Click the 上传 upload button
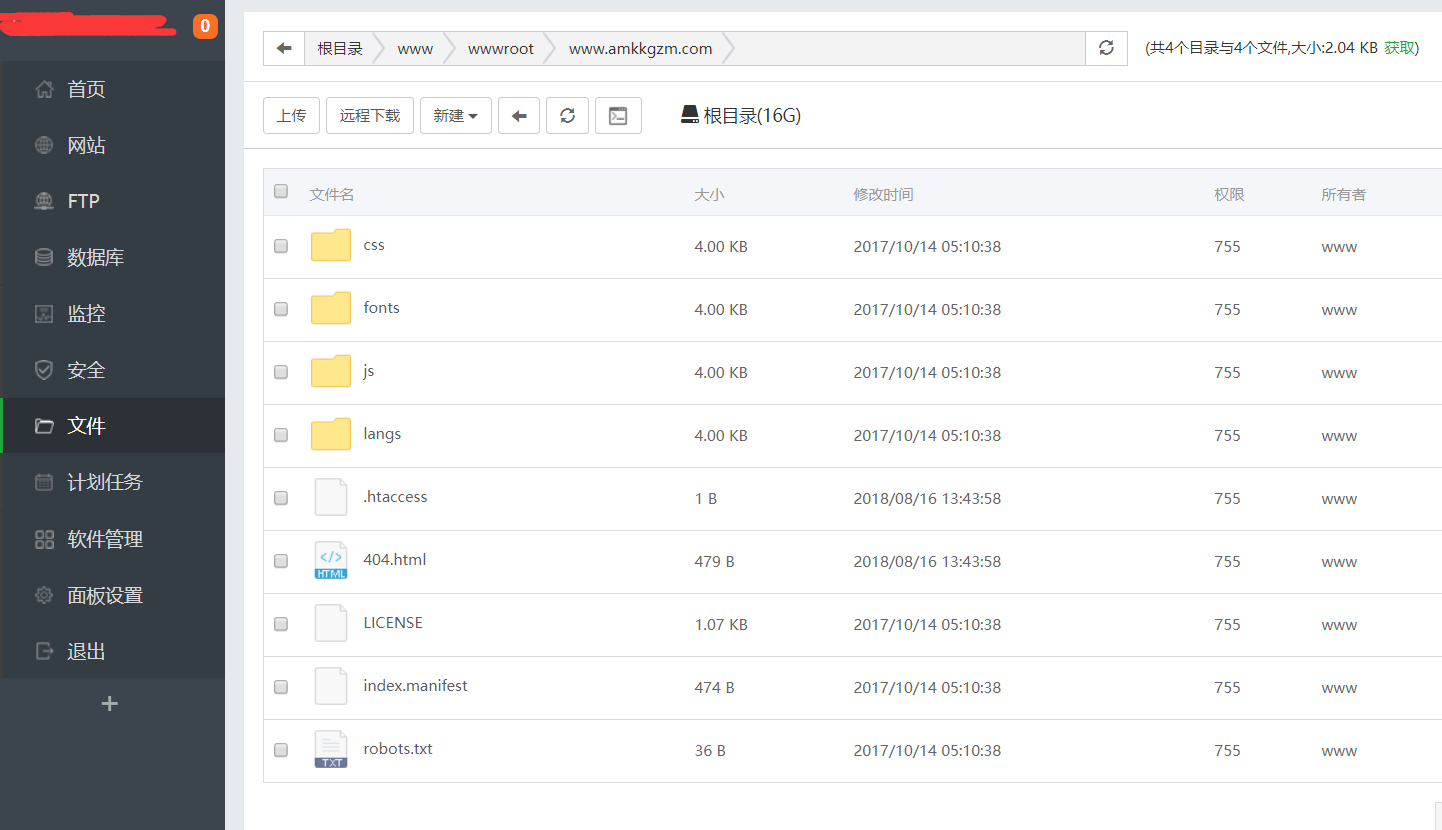 coord(291,115)
